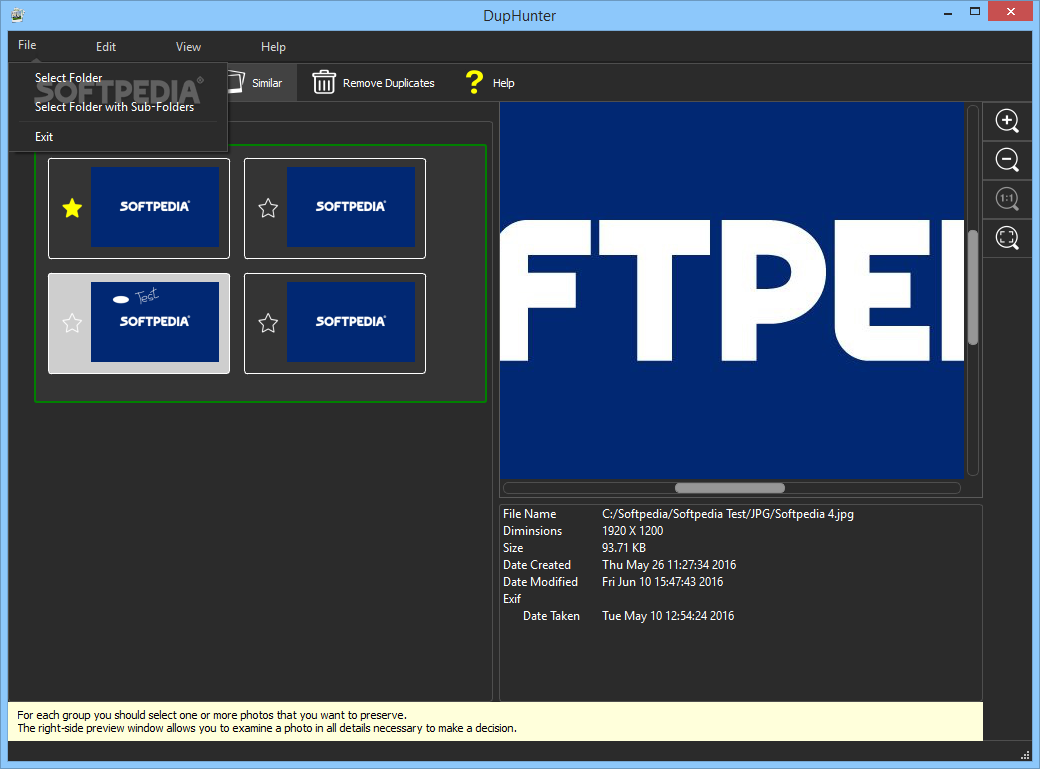Unmark the yellow starred first photo
The height and width of the screenshot is (769, 1040).
coord(72,208)
